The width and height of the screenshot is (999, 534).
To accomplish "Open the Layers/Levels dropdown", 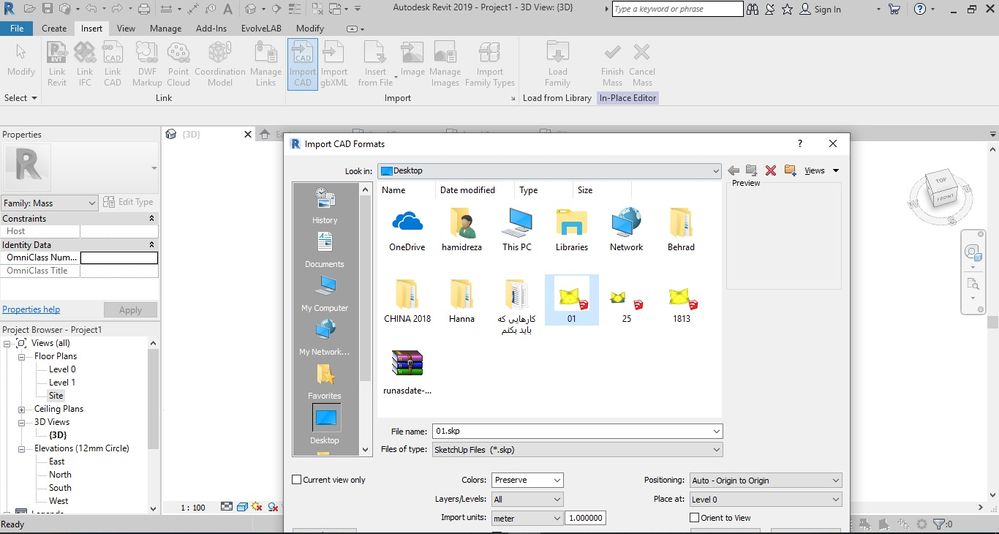I will point(527,499).
